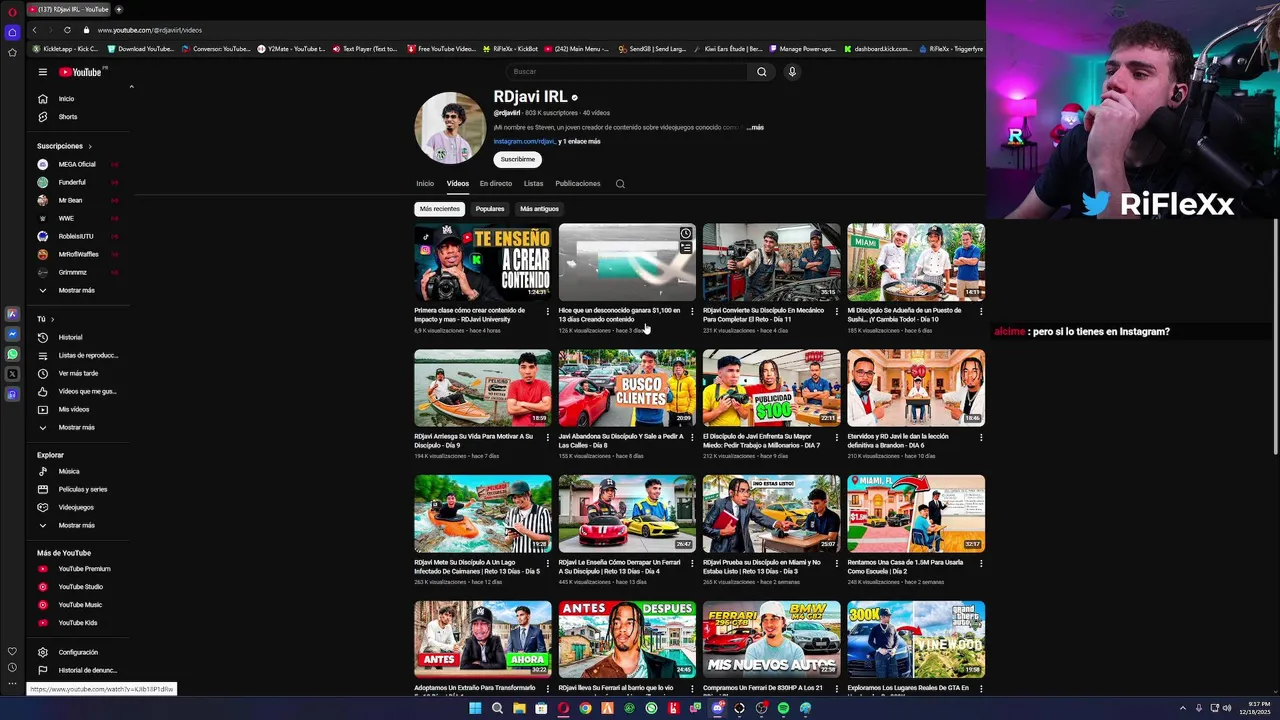Open the Kicklet.app bookmark

65,49
